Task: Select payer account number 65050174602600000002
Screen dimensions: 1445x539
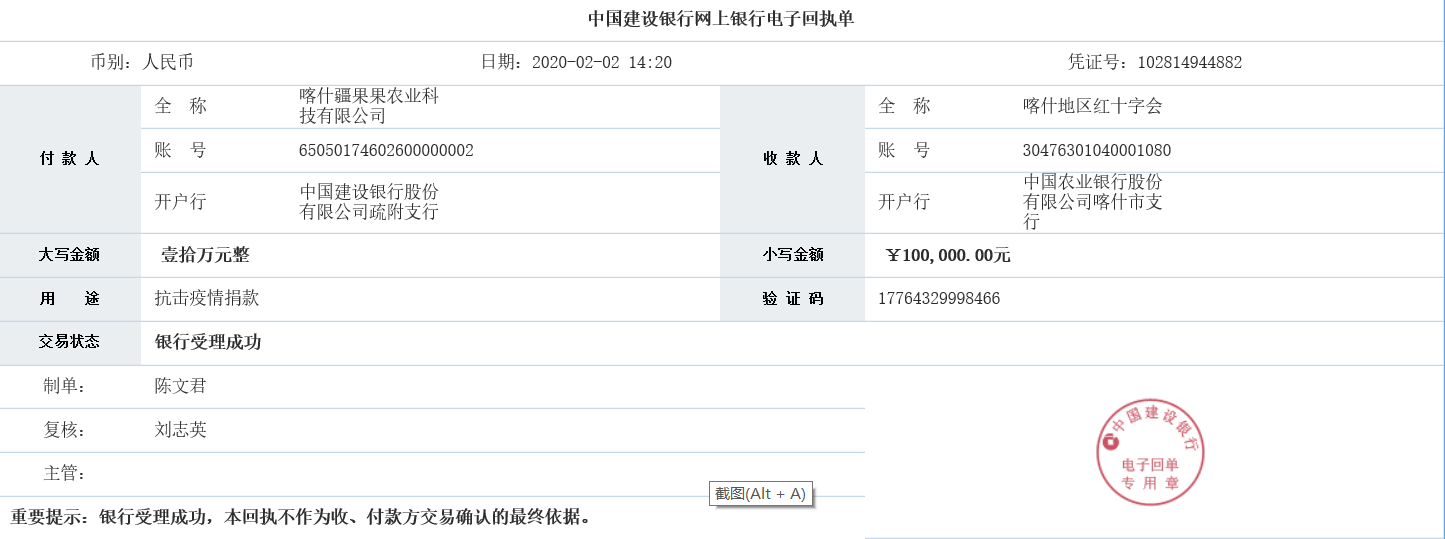Action: point(386,151)
